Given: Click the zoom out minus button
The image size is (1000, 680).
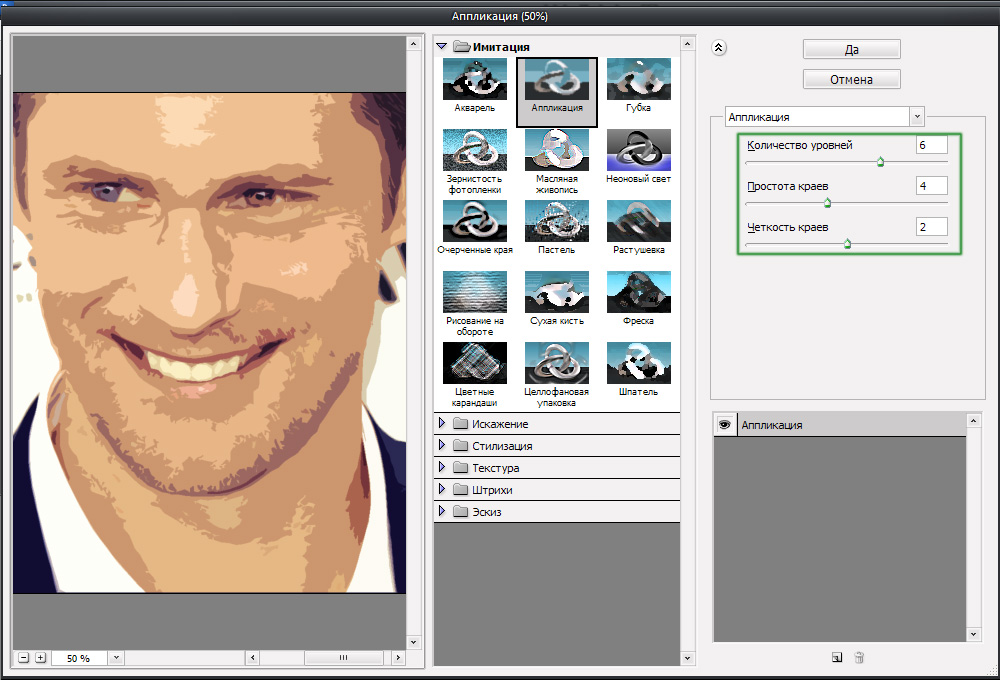Looking at the screenshot, I should click(x=23, y=658).
